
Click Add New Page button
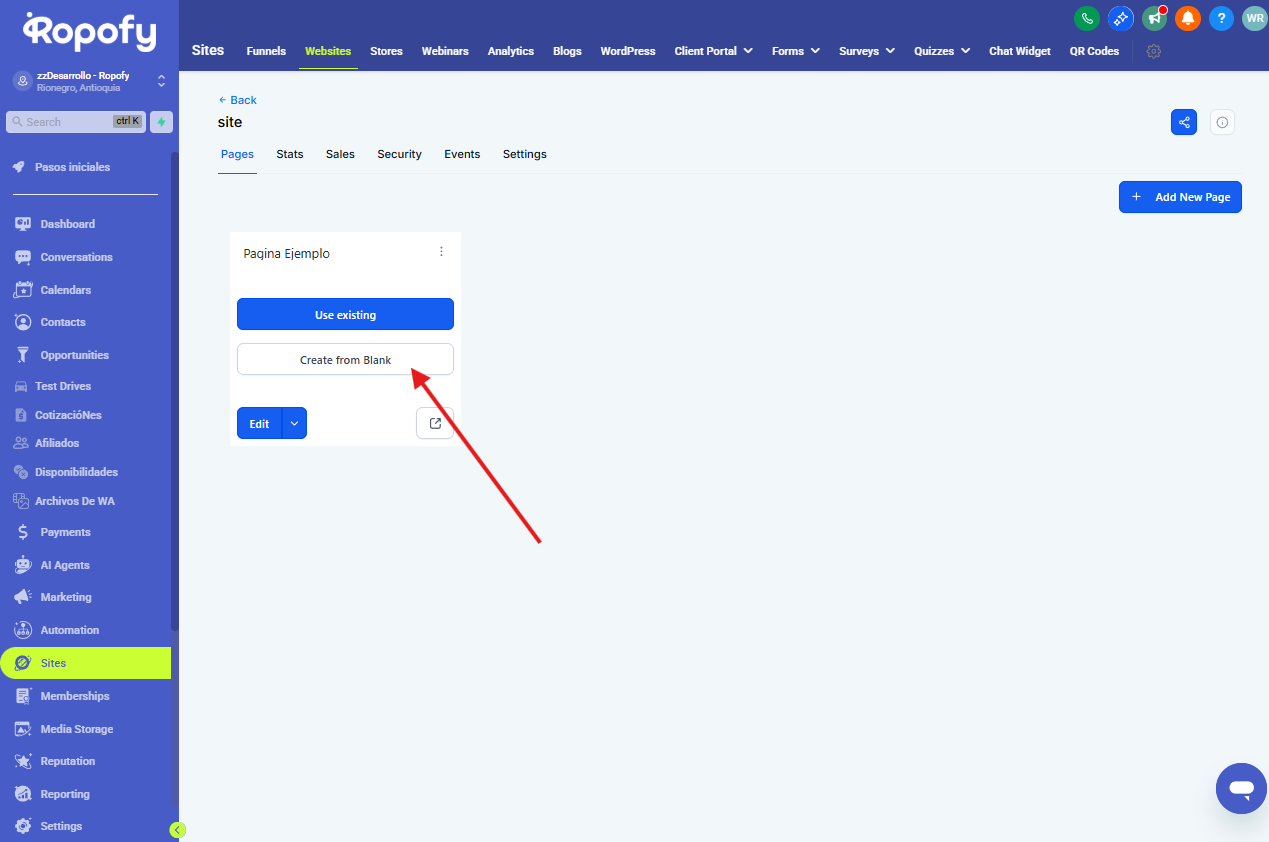(x=1180, y=197)
